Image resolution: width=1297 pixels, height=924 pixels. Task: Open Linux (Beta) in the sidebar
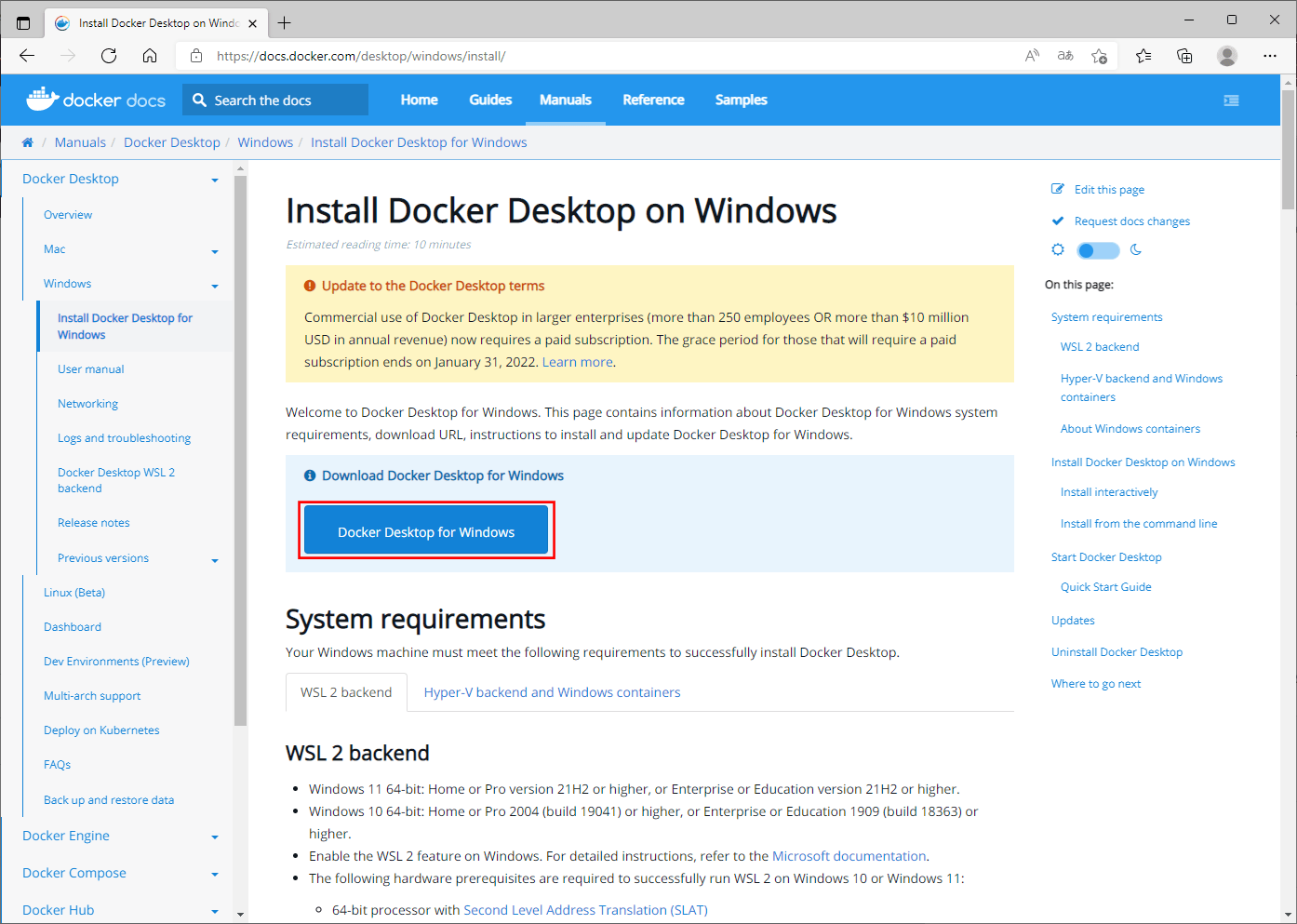click(74, 593)
